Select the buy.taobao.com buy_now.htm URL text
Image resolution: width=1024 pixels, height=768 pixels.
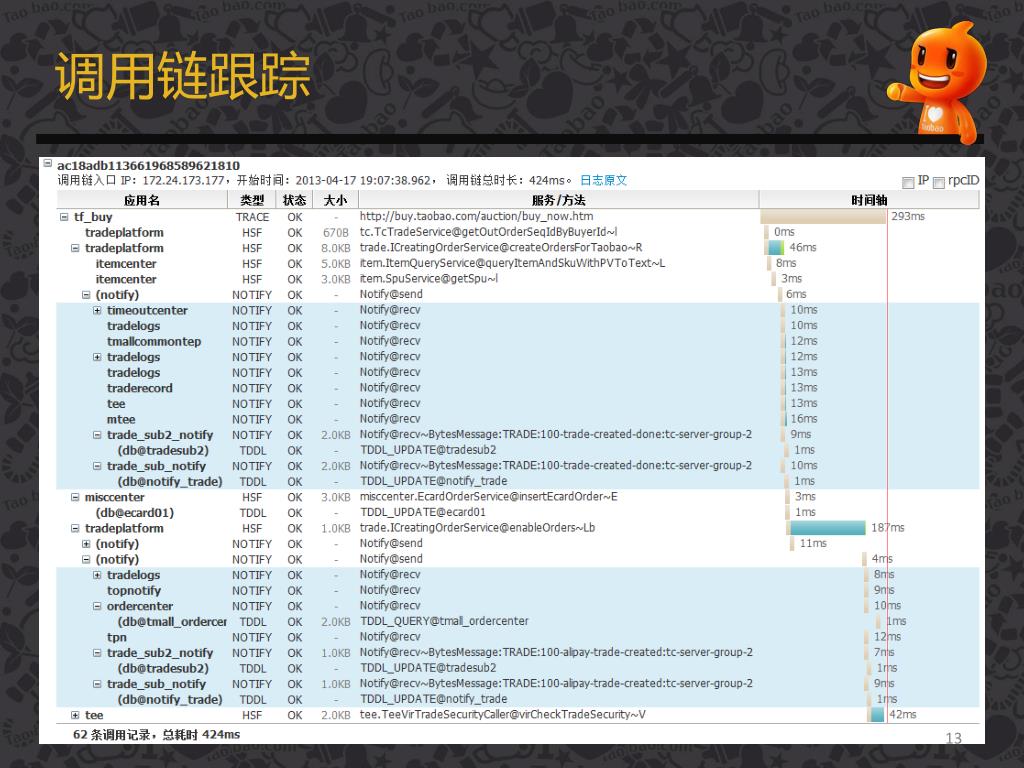[x=477, y=216]
